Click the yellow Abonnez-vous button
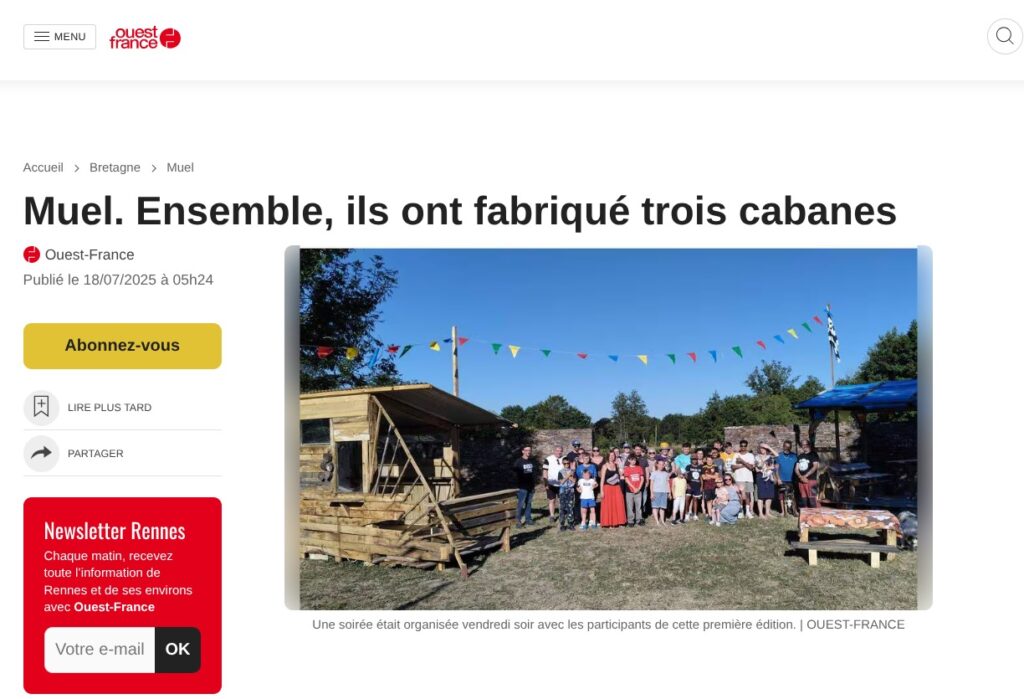 (x=123, y=346)
